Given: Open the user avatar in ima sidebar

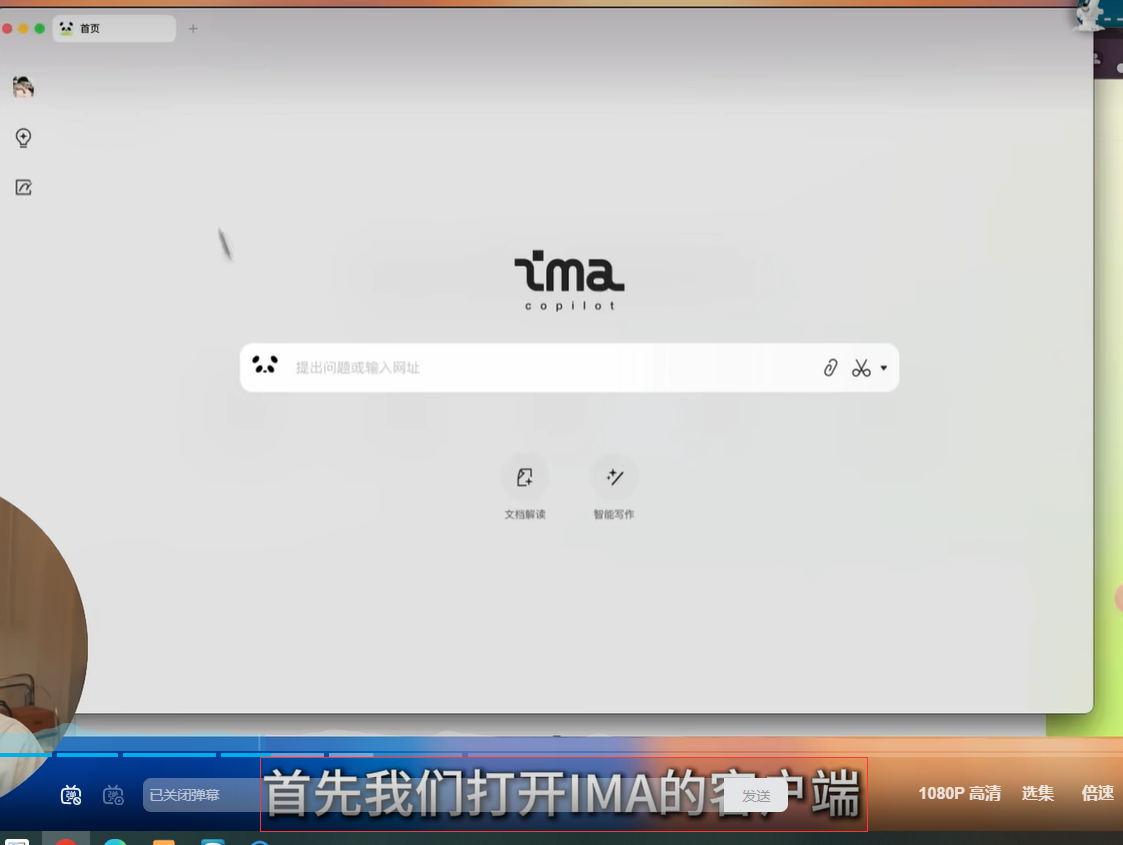Looking at the screenshot, I should [x=23, y=87].
